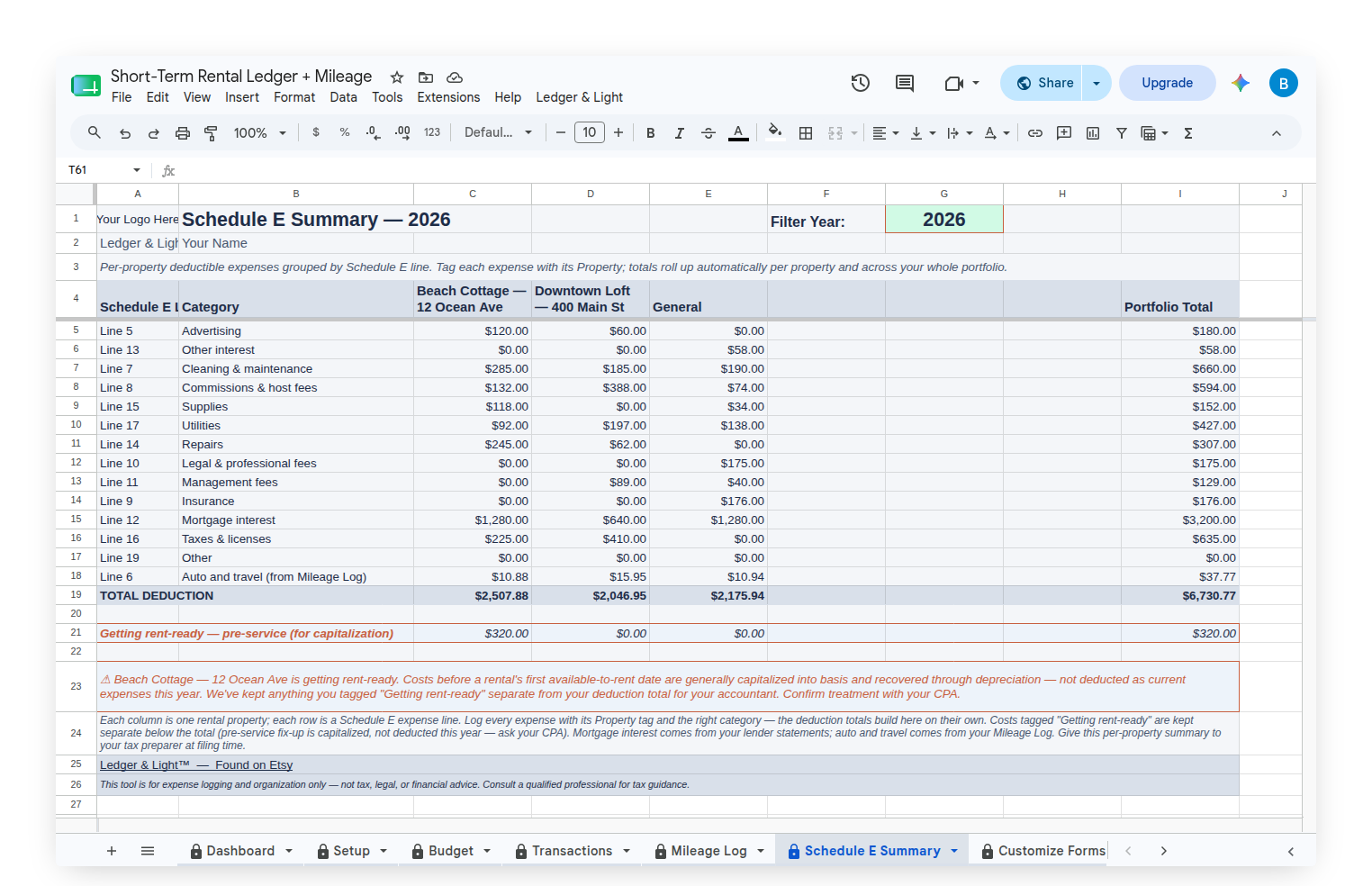
Task: Create a filter
Action: coord(1122,132)
